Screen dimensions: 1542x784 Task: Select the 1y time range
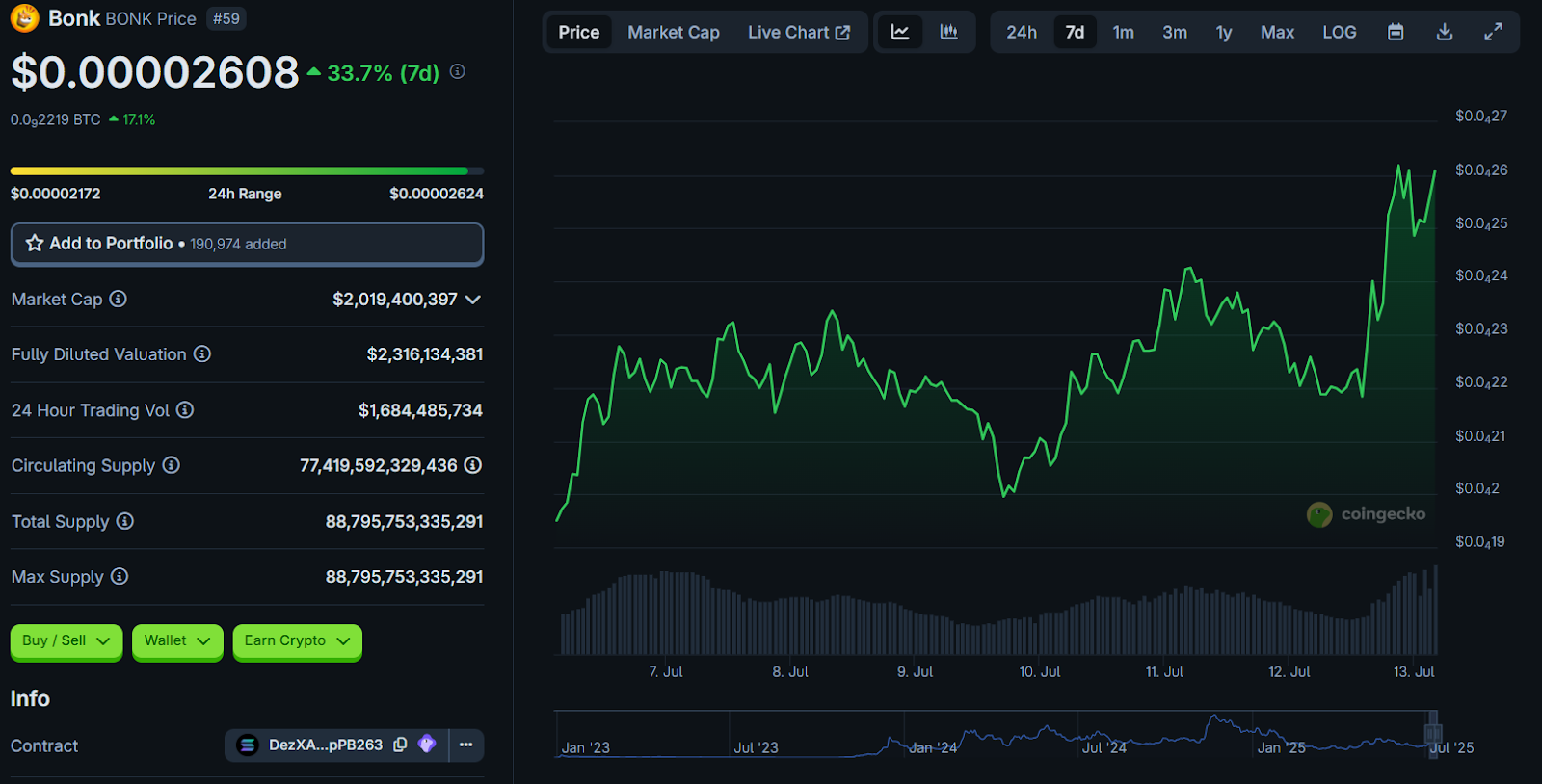[1223, 32]
